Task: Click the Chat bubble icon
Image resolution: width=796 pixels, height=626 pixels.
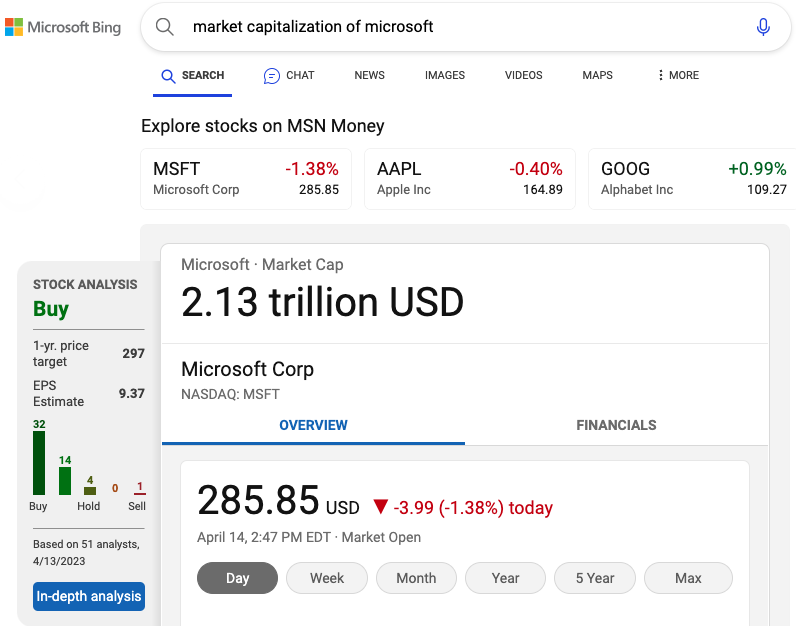Action: coord(272,76)
